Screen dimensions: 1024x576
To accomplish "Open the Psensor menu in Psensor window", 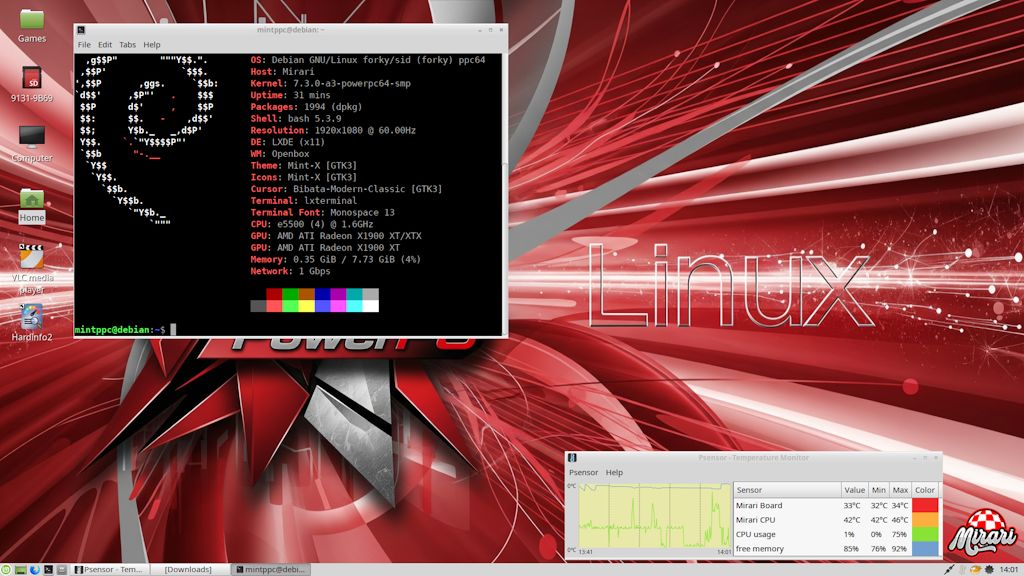I will pyautogui.click(x=583, y=472).
